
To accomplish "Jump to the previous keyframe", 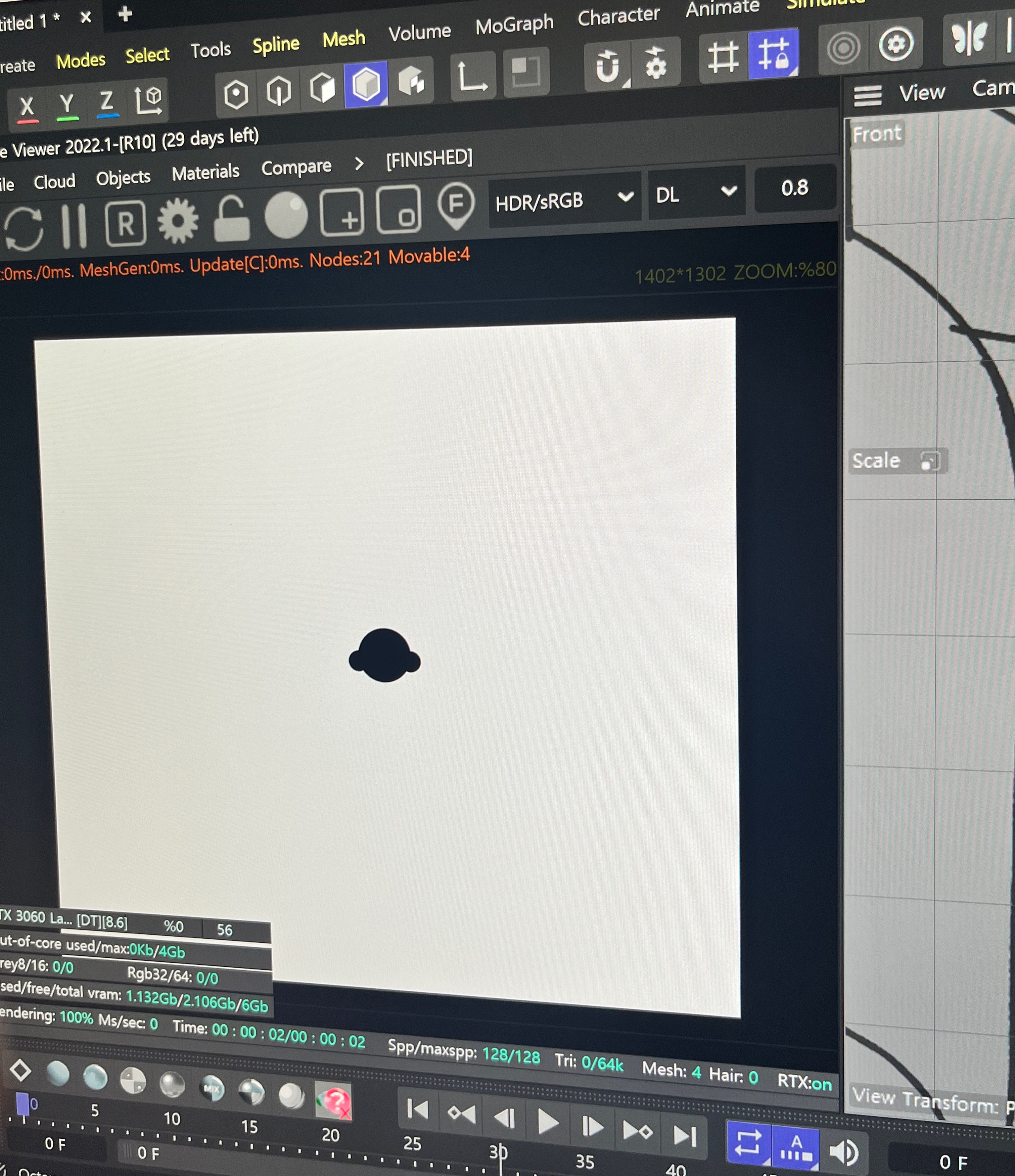I will (x=461, y=1114).
